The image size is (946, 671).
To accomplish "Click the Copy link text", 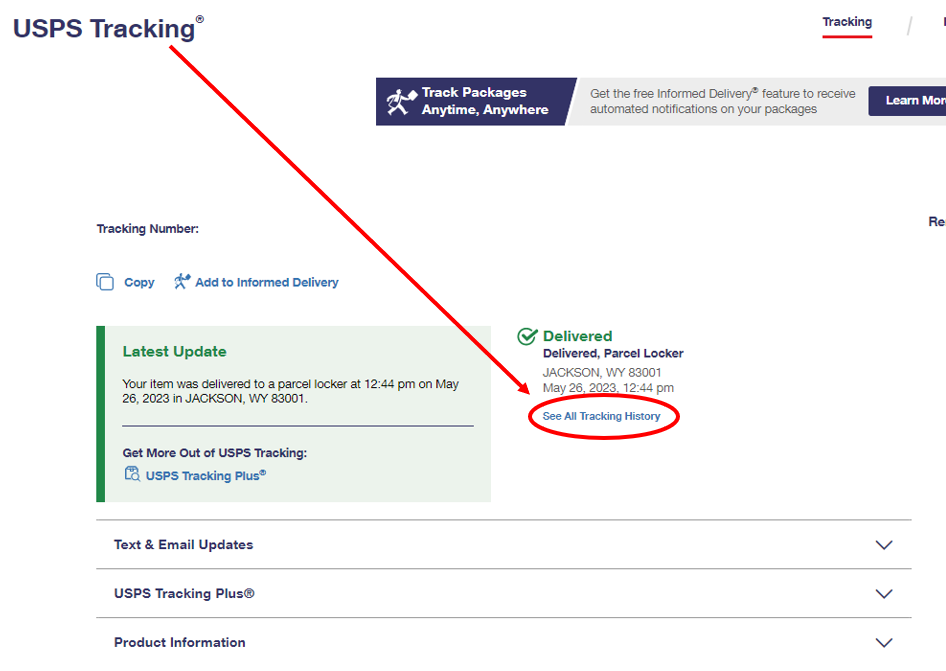I will point(139,282).
